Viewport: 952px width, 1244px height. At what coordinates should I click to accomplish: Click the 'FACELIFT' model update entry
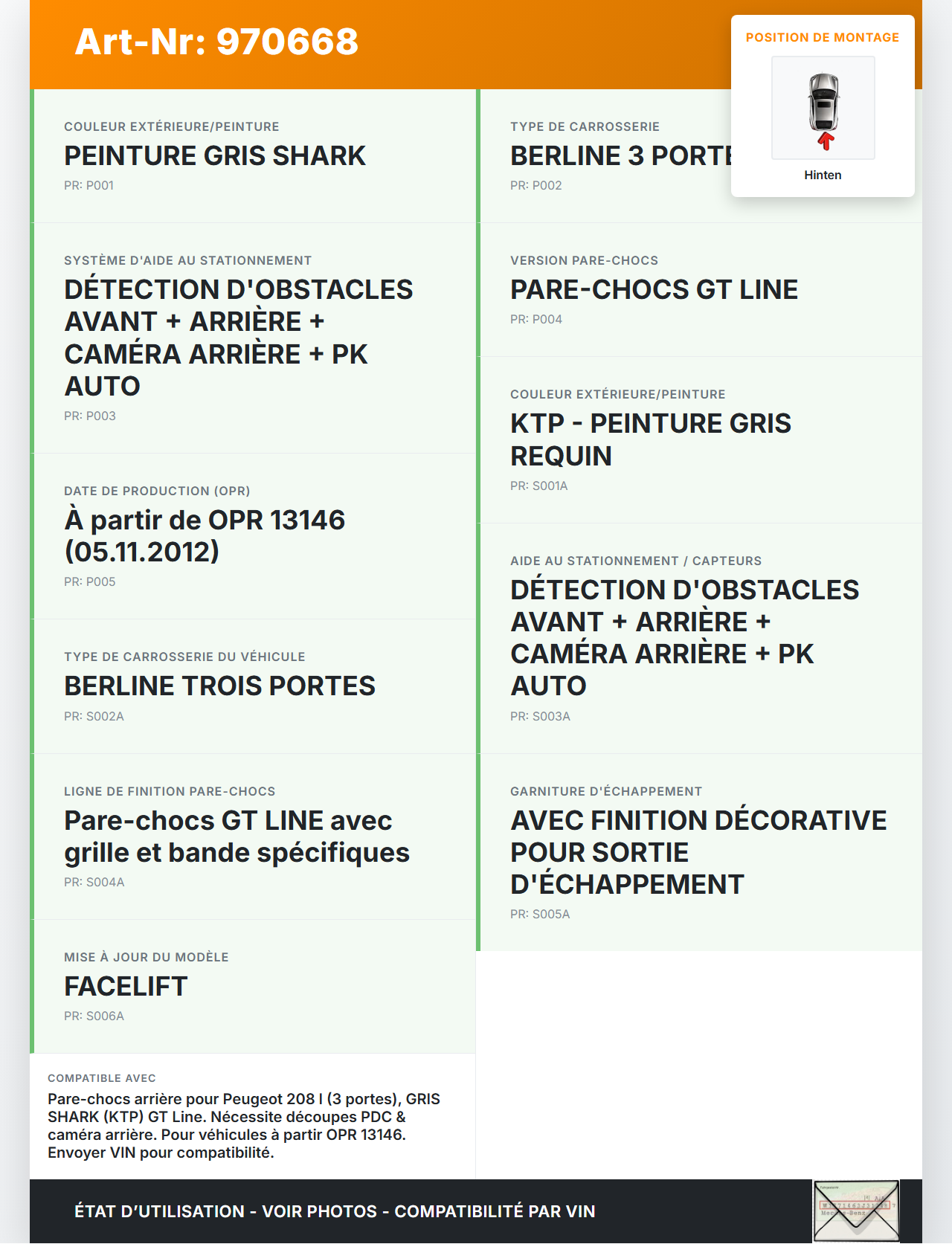(126, 987)
